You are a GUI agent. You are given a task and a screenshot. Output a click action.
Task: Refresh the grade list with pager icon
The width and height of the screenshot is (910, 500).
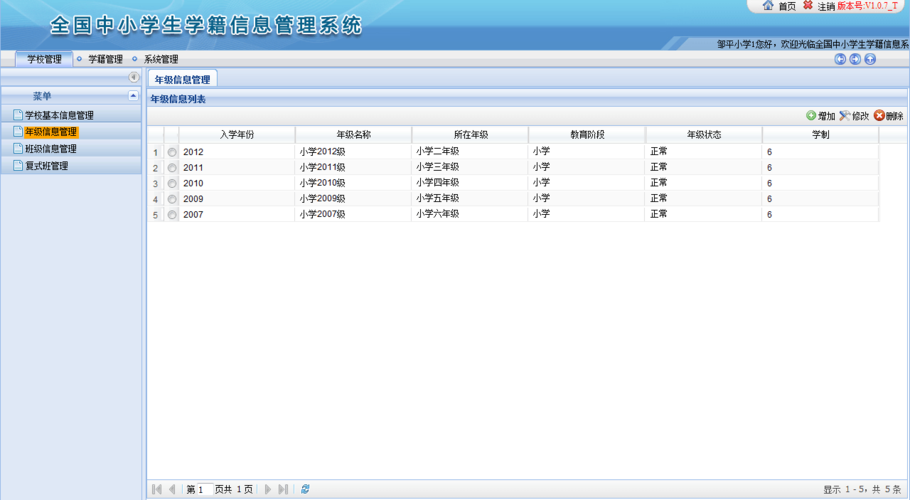(305, 489)
